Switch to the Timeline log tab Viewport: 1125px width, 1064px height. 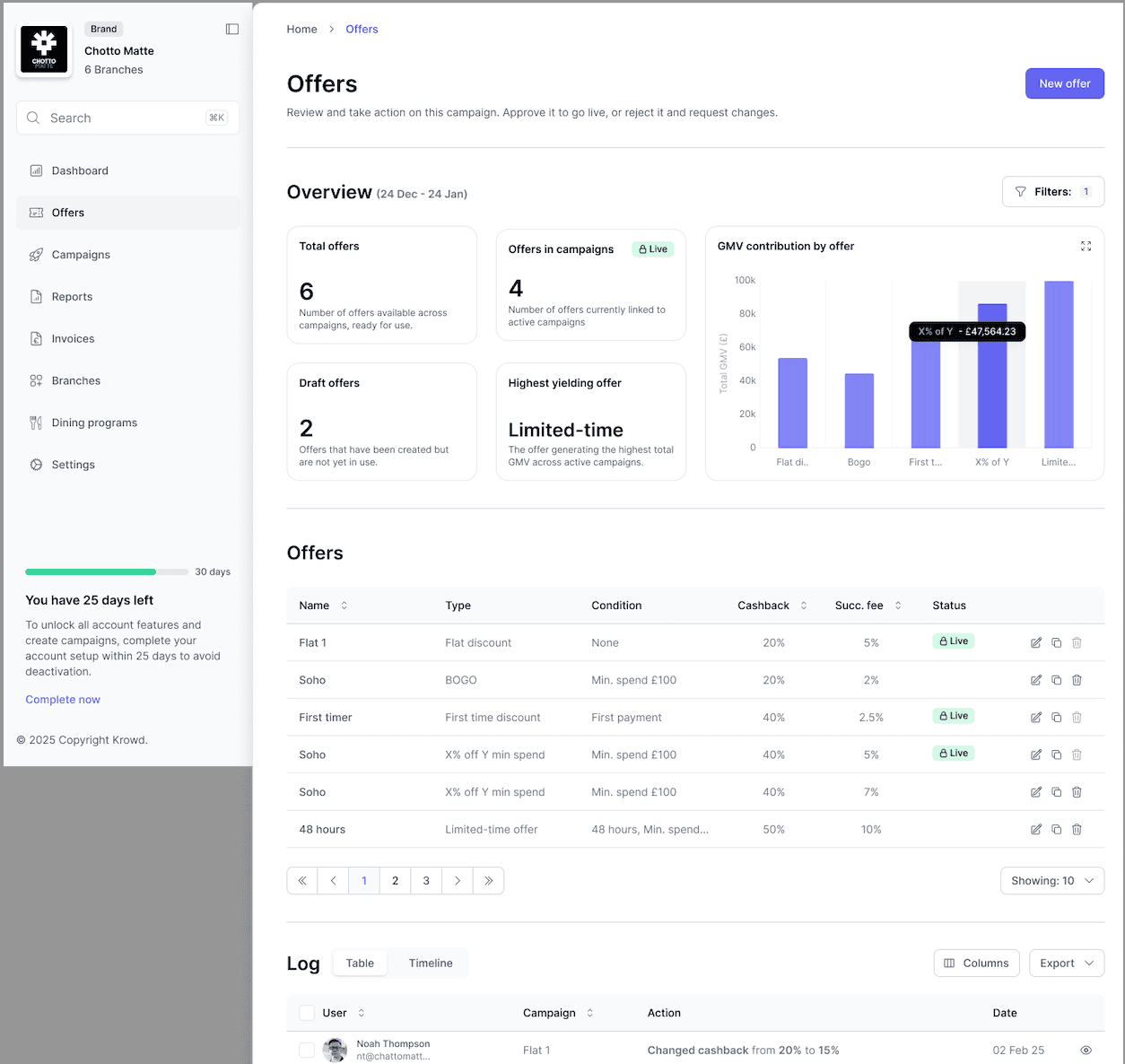point(431,964)
